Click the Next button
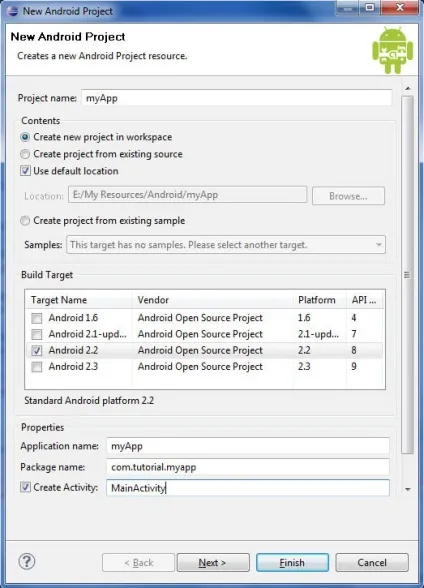The image size is (424, 588). pyautogui.click(x=213, y=562)
